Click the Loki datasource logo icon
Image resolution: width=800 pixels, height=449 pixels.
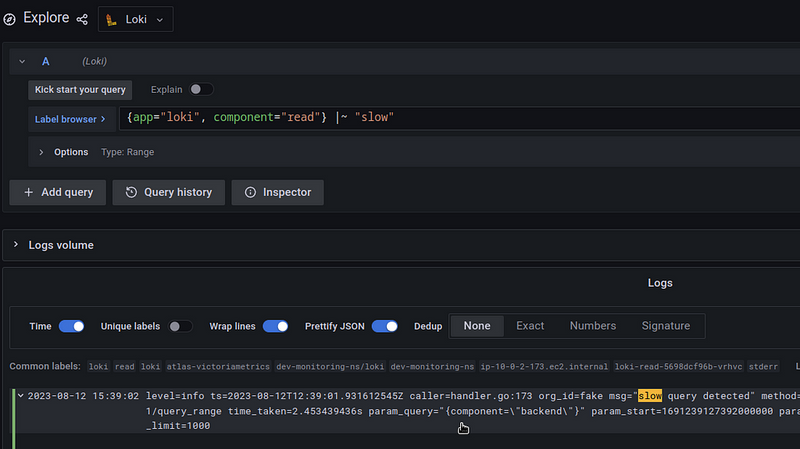(x=113, y=19)
